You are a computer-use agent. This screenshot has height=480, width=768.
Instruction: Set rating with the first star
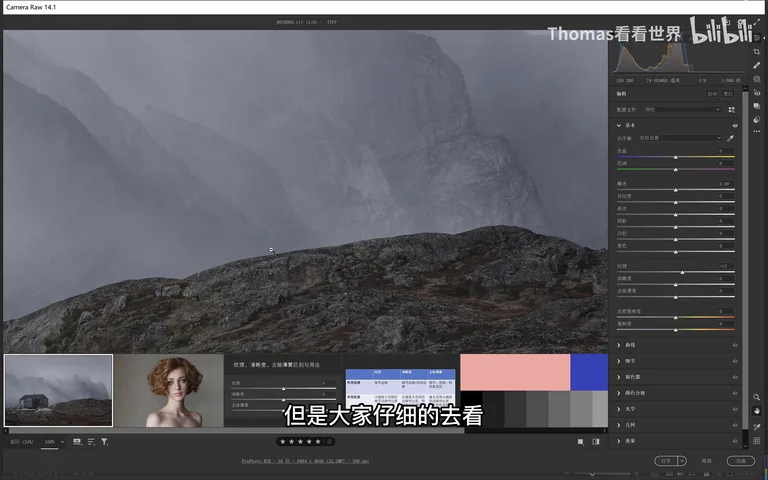click(x=283, y=442)
